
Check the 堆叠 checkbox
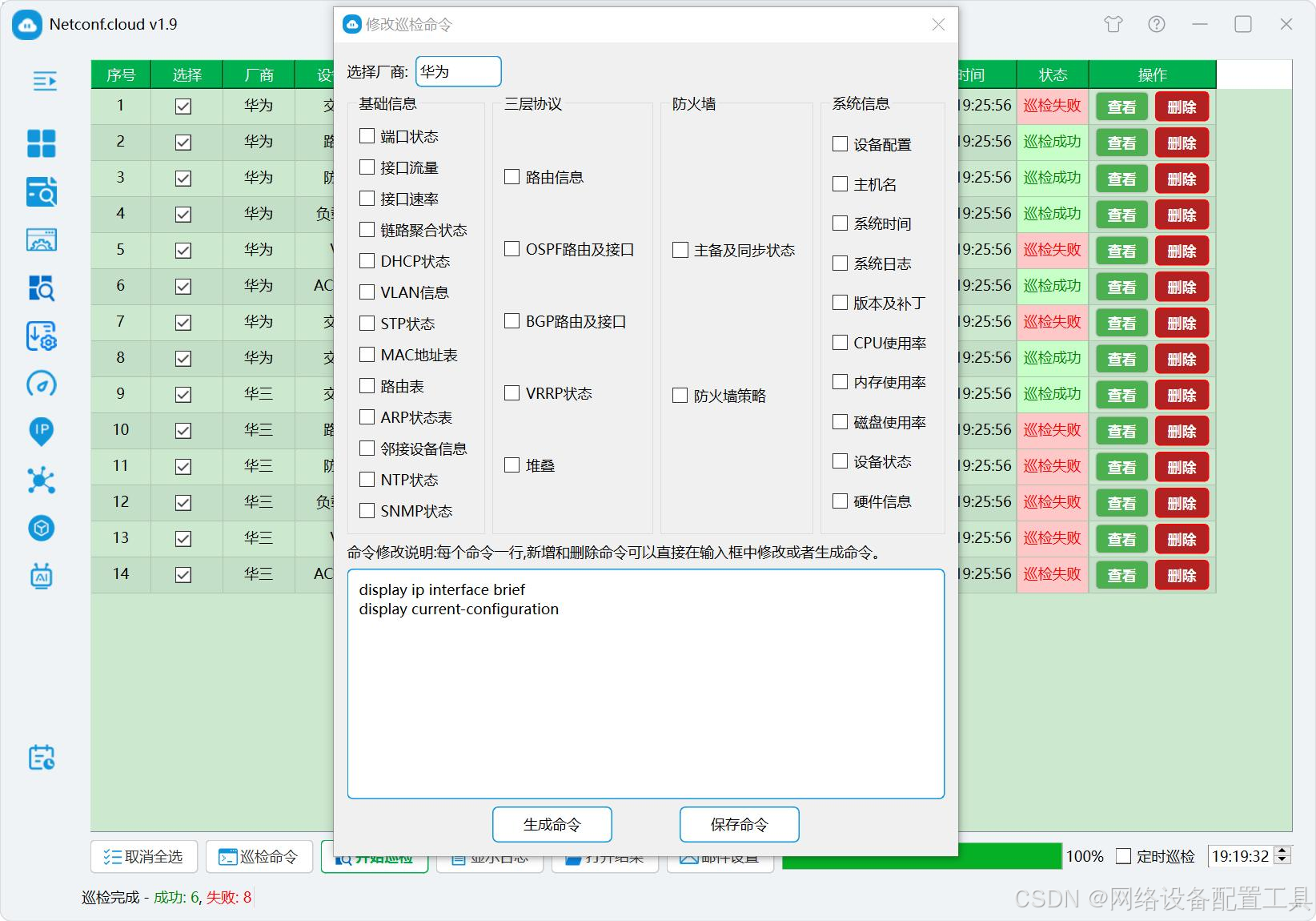pyautogui.click(x=512, y=465)
